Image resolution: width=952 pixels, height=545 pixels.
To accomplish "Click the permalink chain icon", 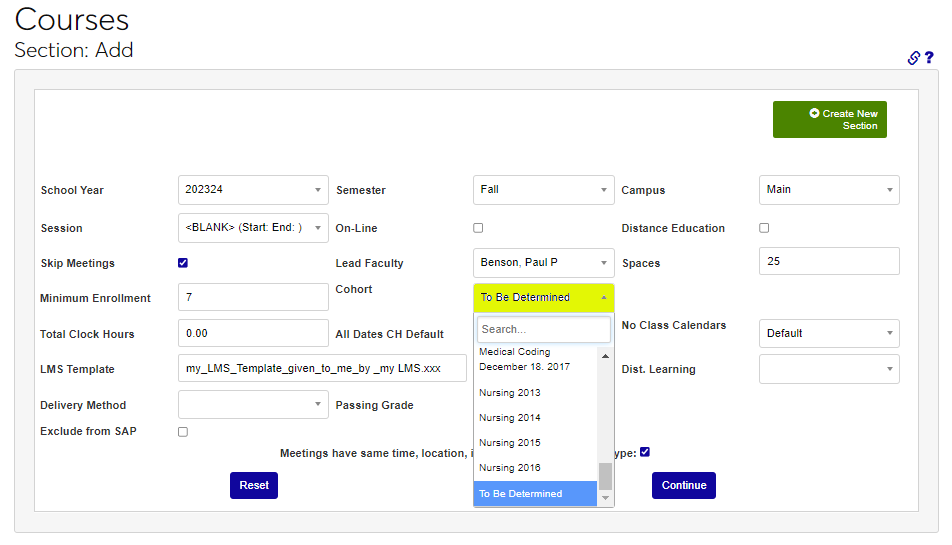I will (913, 58).
